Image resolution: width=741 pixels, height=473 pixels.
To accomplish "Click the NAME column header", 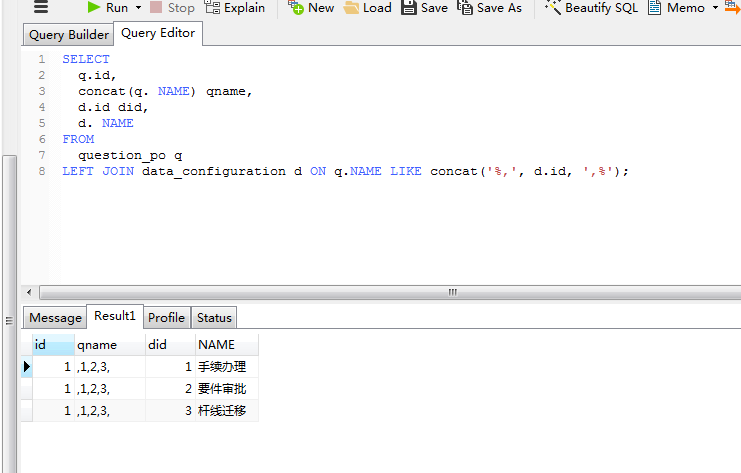I will 227,344.
